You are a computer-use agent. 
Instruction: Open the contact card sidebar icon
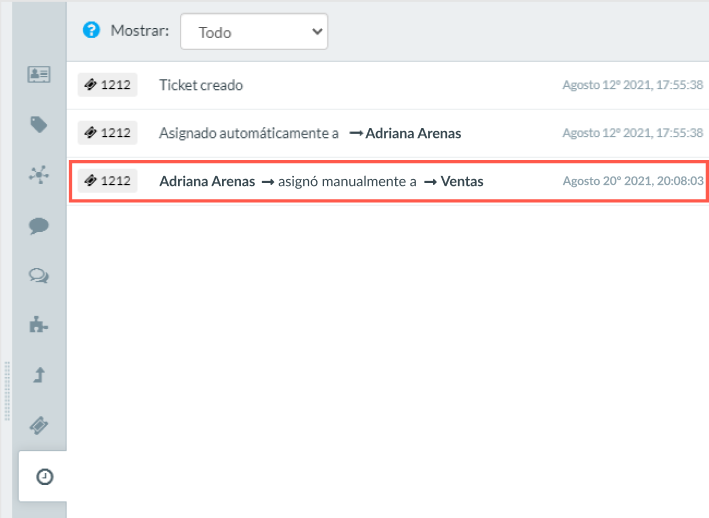[39, 74]
